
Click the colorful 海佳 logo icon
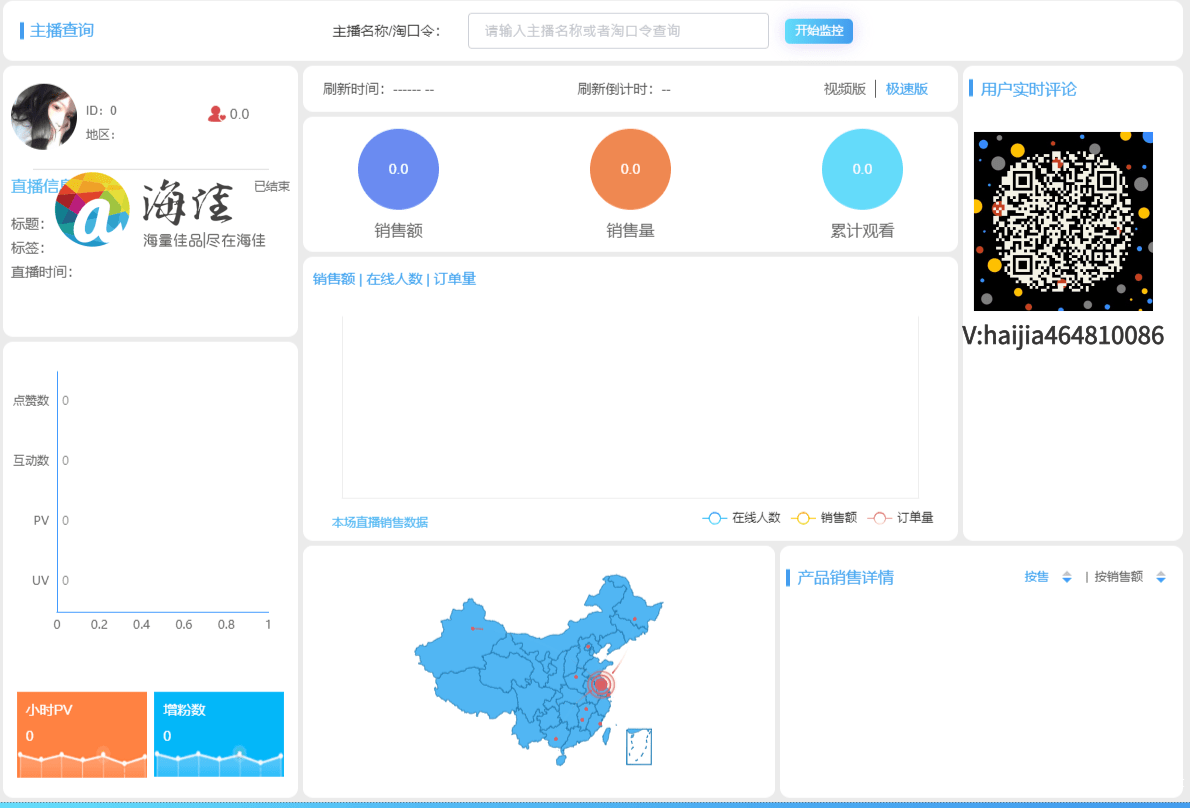pyautogui.click(x=93, y=210)
